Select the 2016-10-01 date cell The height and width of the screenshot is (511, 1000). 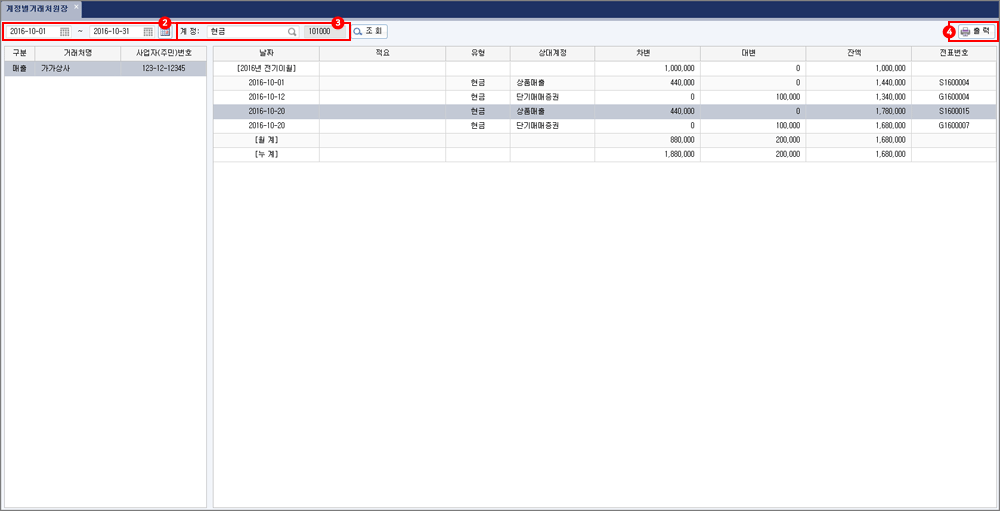point(267,83)
